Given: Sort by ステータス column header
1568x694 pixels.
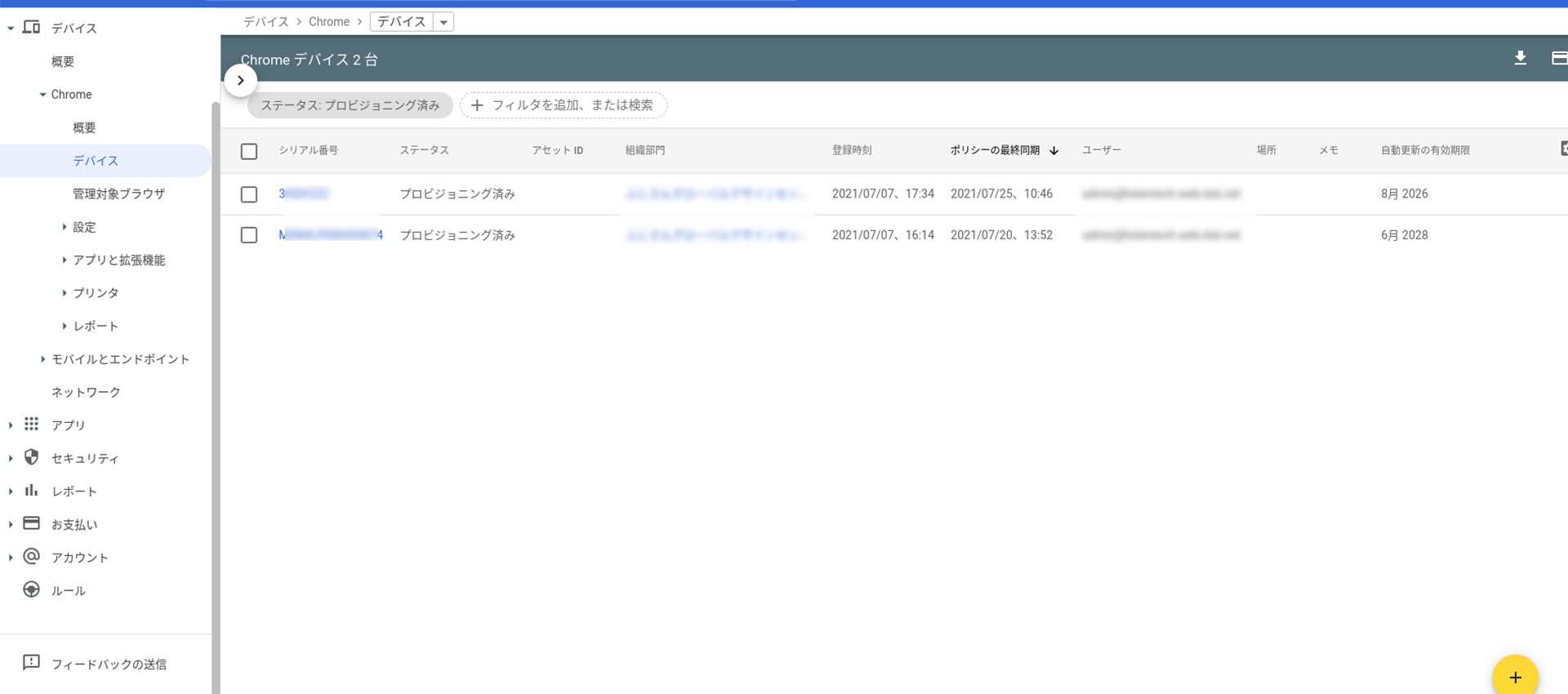Looking at the screenshot, I should pyautogui.click(x=424, y=150).
